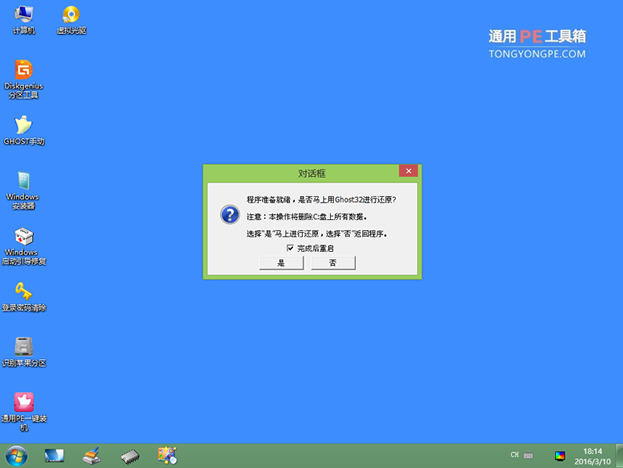Image resolution: width=623 pixels, height=468 pixels.
Task: Launch the Windows 安装器 installer icon
Action: (21, 184)
